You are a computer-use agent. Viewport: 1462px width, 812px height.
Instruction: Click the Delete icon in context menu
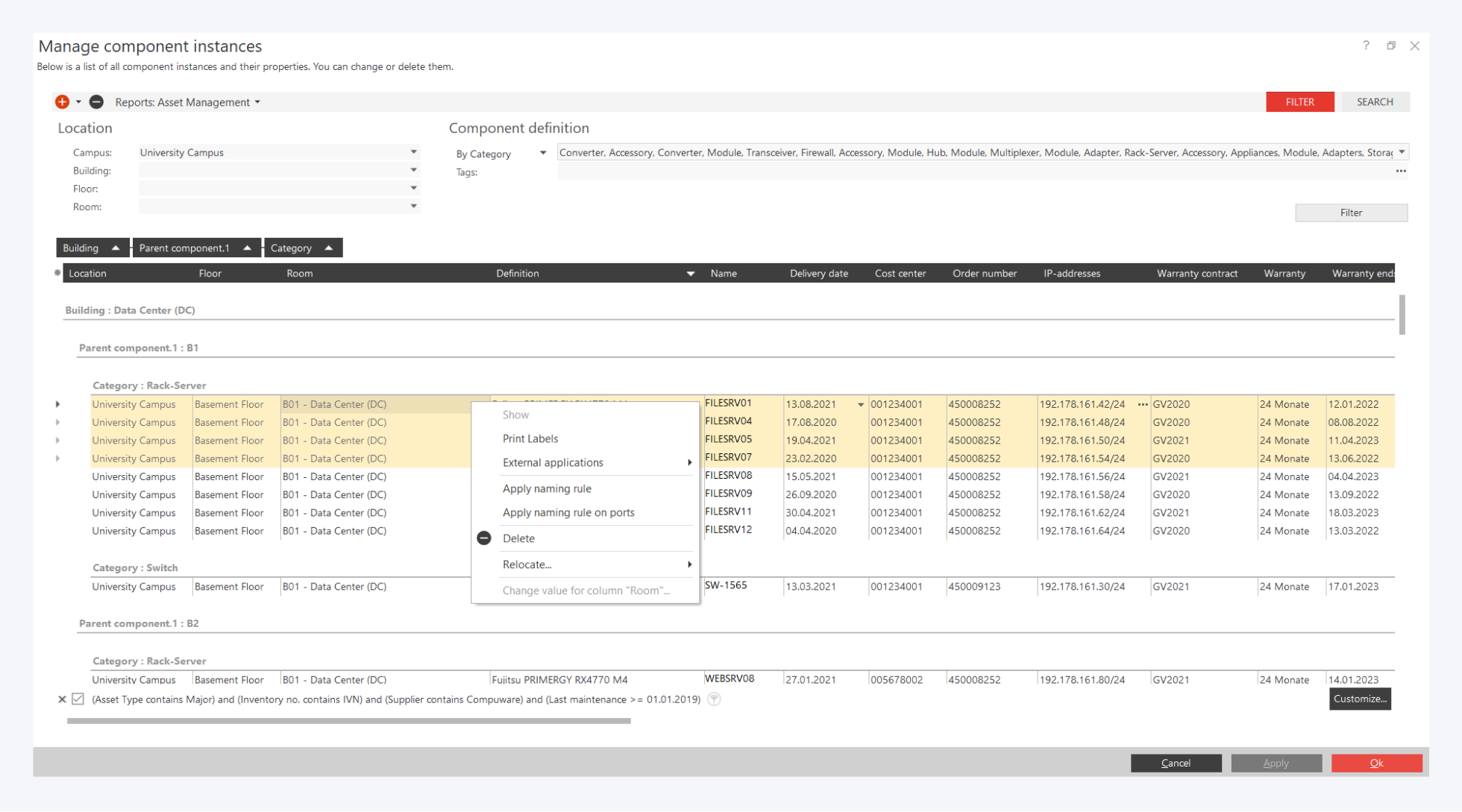[x=484, y=538]
